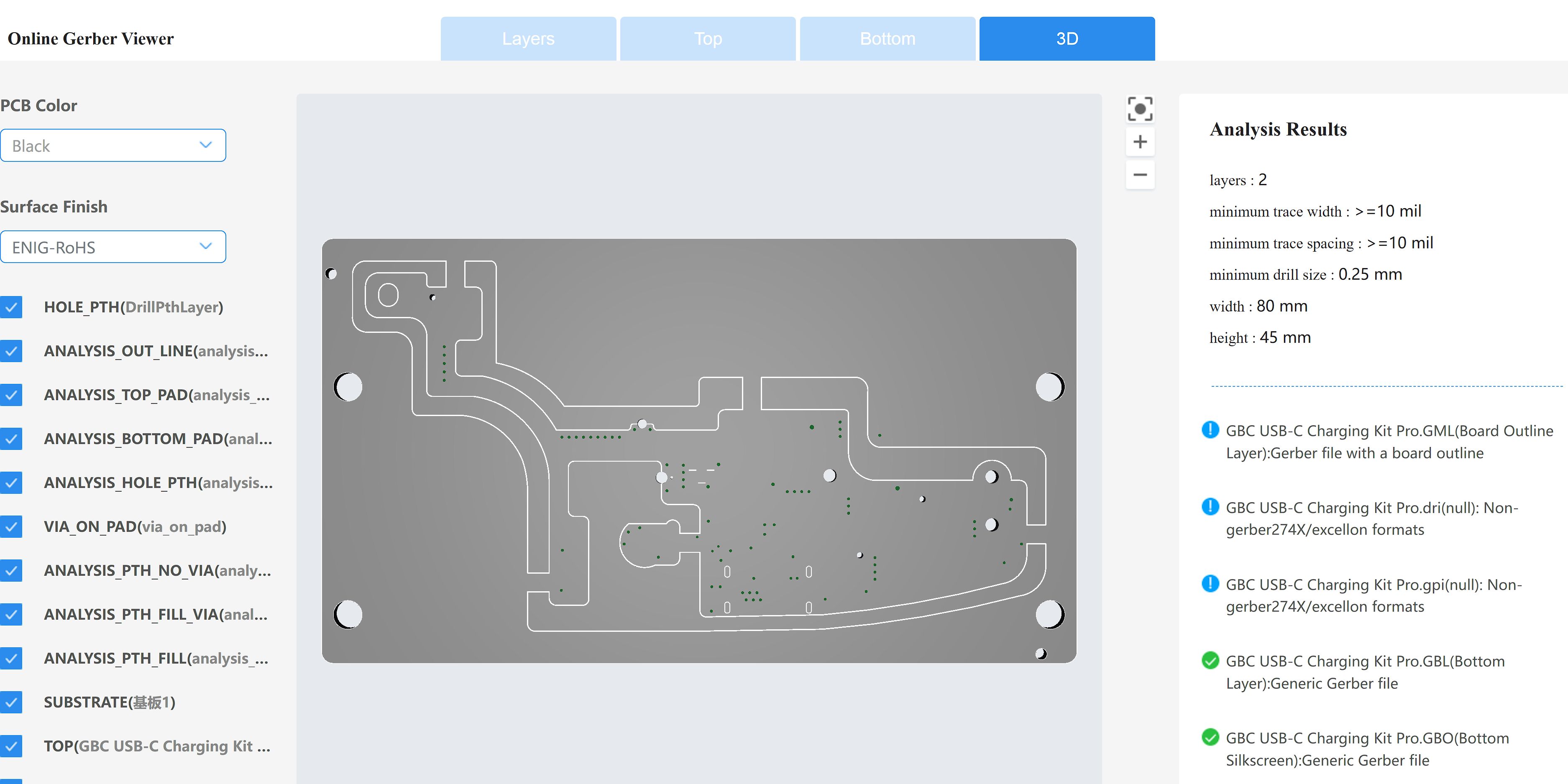Click the GBO silkscreen green check icon
Screen dimensions: 1568x784
pos(1210,737)
